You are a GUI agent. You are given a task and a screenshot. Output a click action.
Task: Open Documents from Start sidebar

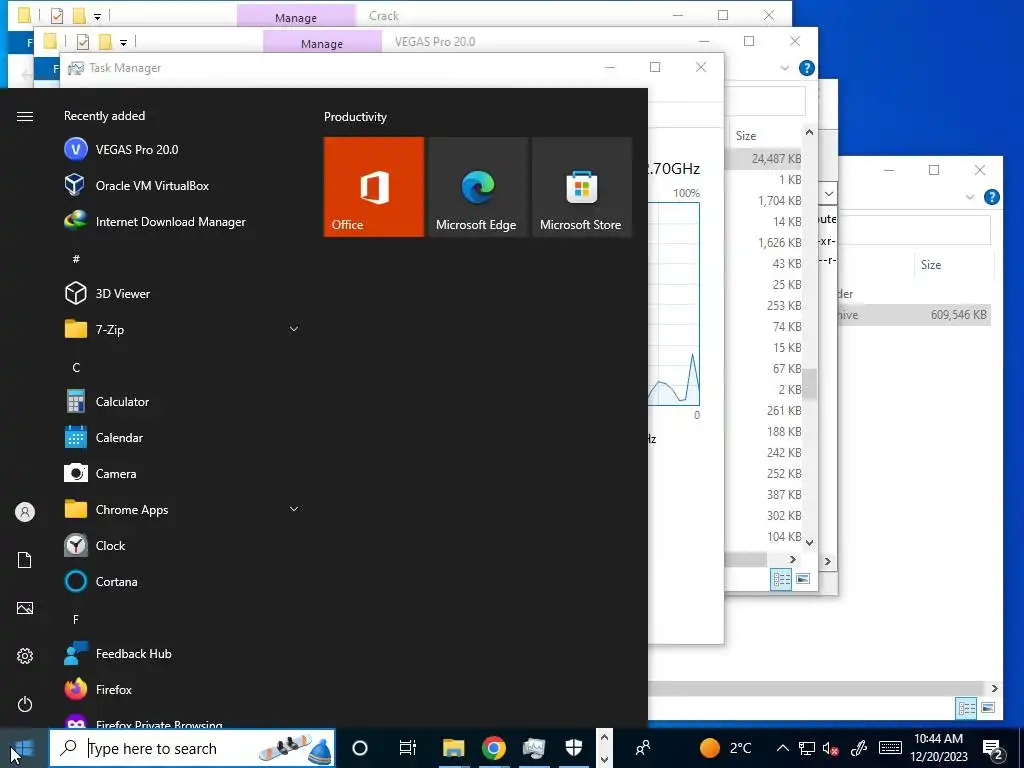point(25,560)
